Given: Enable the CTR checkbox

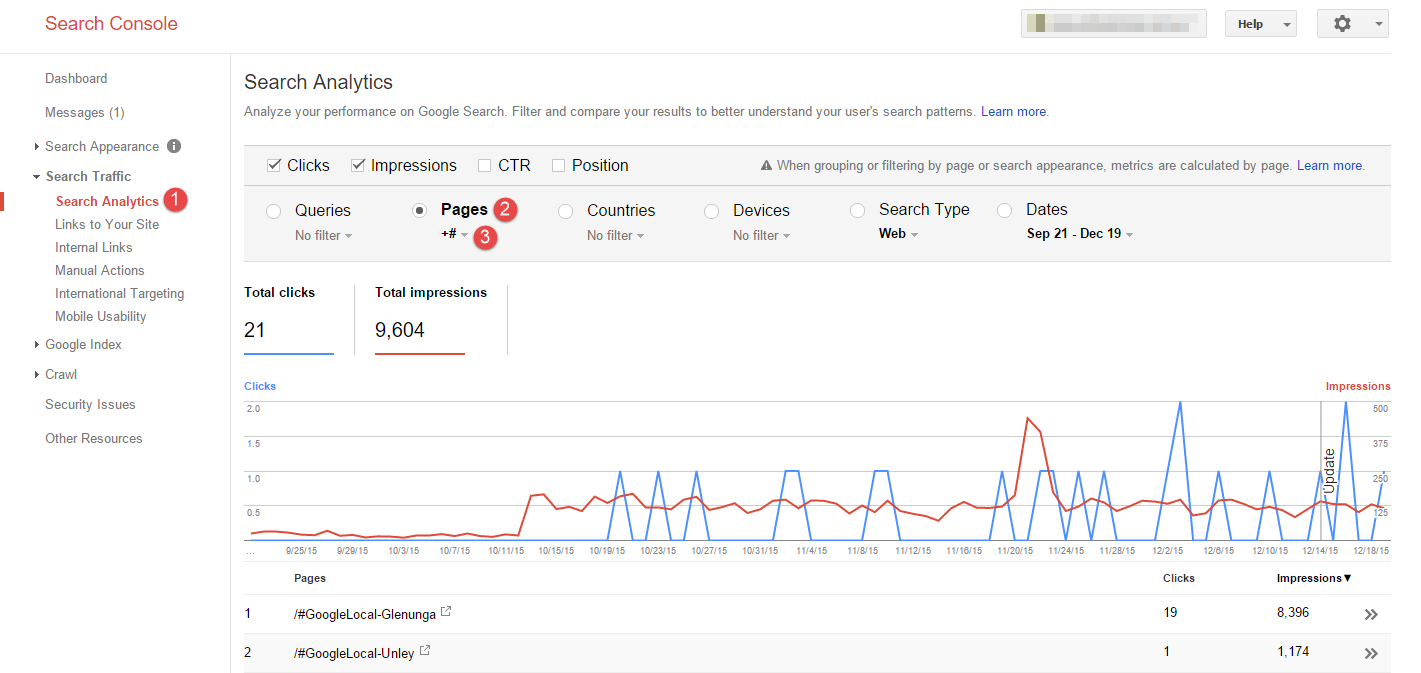Looking at the screenshot, I should (485, 165).
